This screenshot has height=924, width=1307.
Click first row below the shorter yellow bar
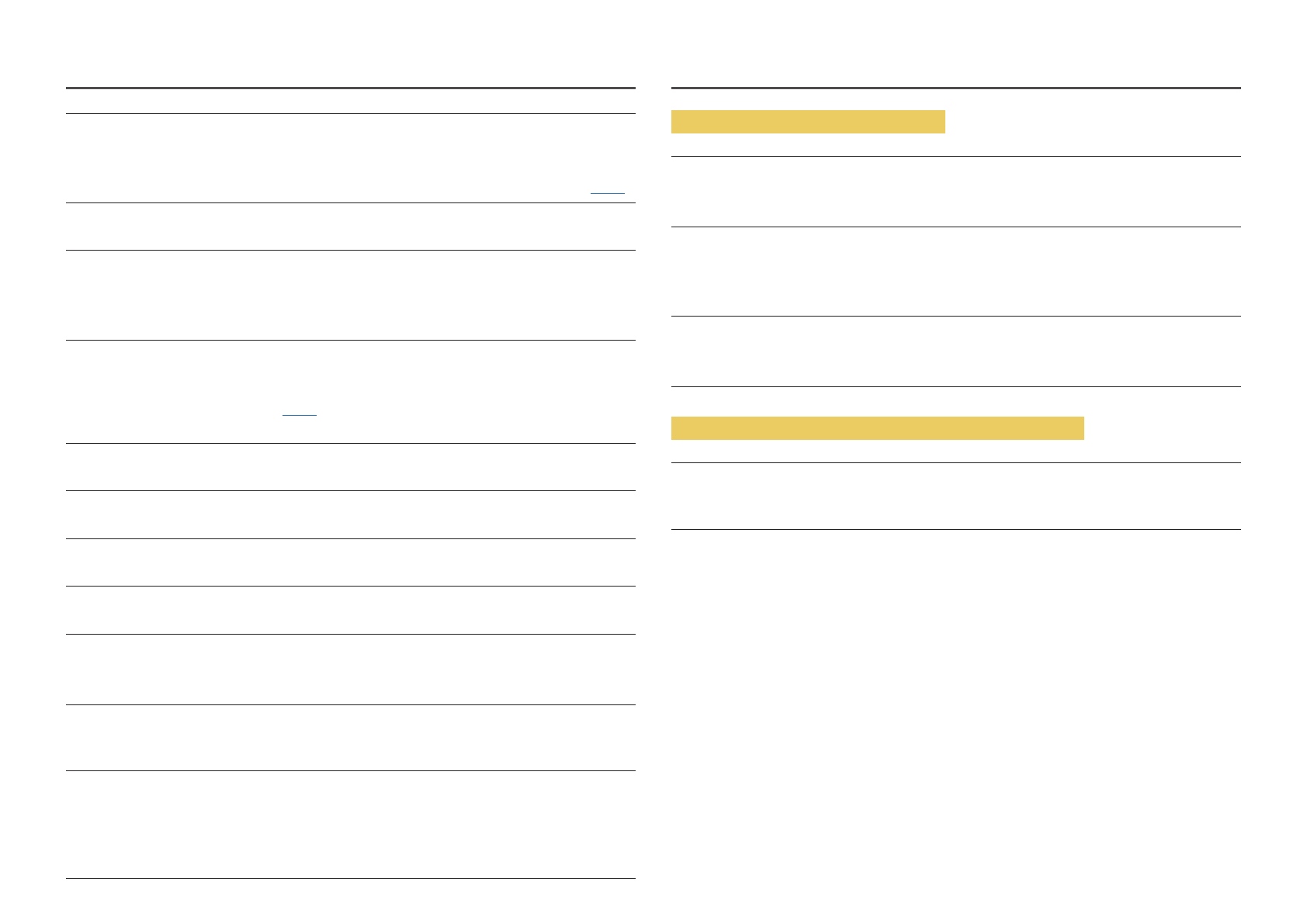[x=955, y=192]
